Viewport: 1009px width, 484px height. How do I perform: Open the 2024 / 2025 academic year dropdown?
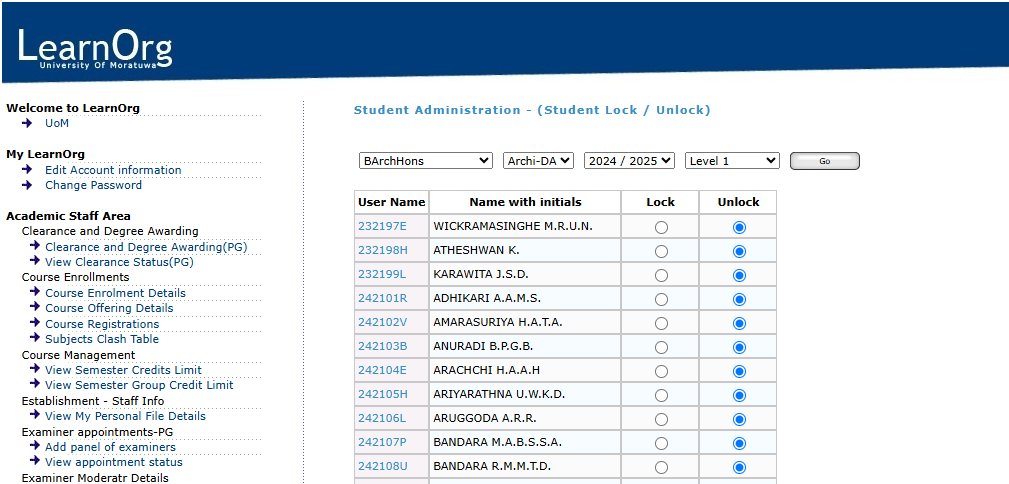tap(629, 161)
